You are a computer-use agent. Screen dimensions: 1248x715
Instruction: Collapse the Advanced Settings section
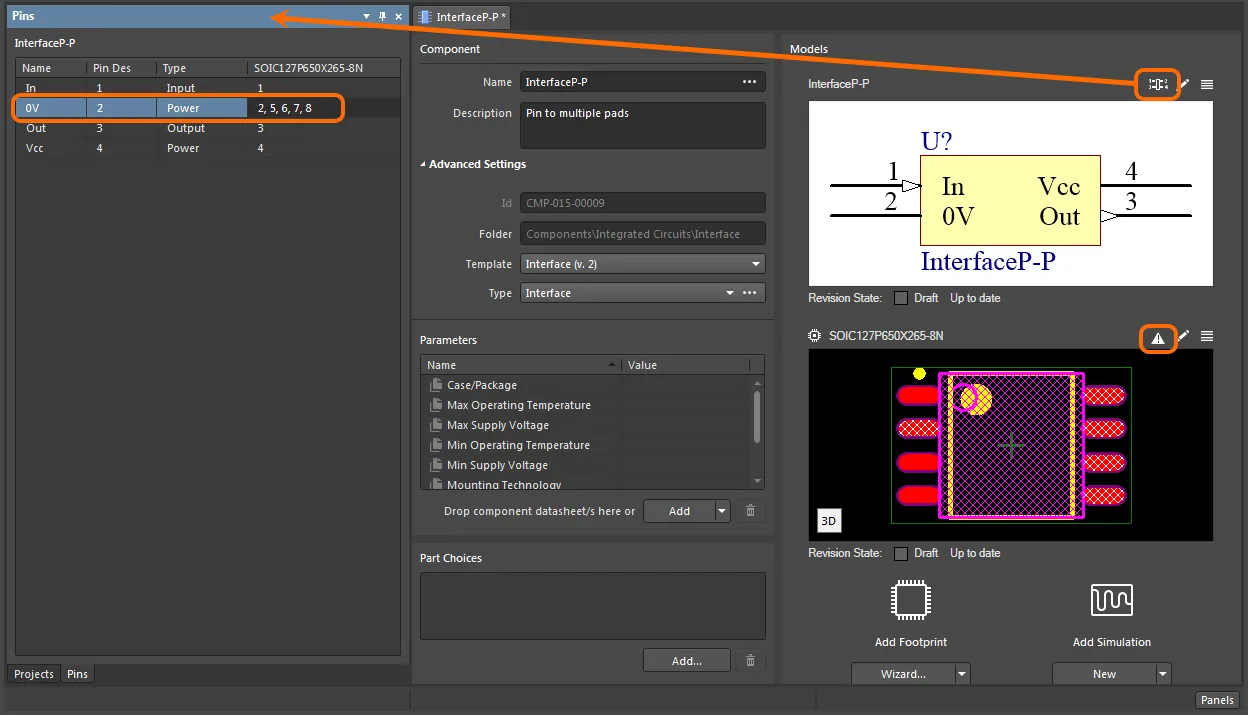[x=423, y=164]
